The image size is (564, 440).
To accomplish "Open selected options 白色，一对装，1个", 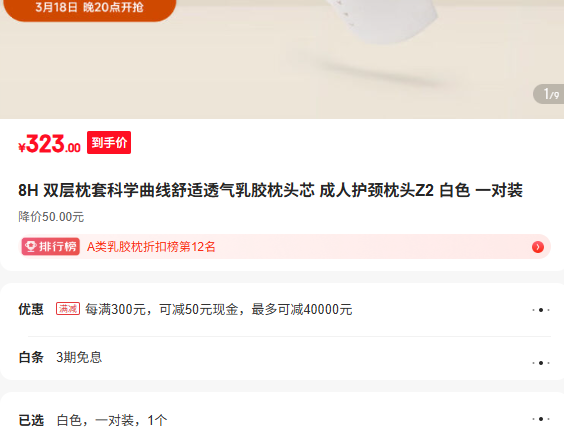I will click(112, 420).
